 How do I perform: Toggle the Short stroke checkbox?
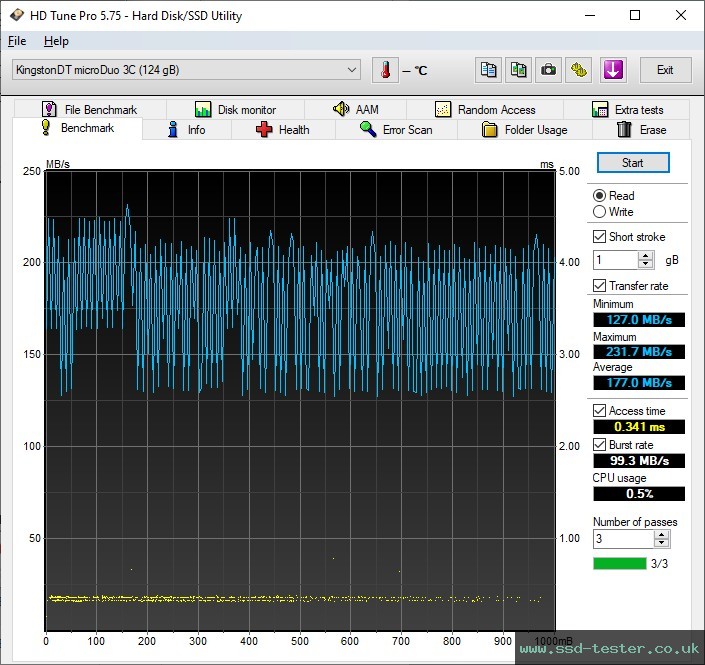pyautogui.click(x=599, y=237)
